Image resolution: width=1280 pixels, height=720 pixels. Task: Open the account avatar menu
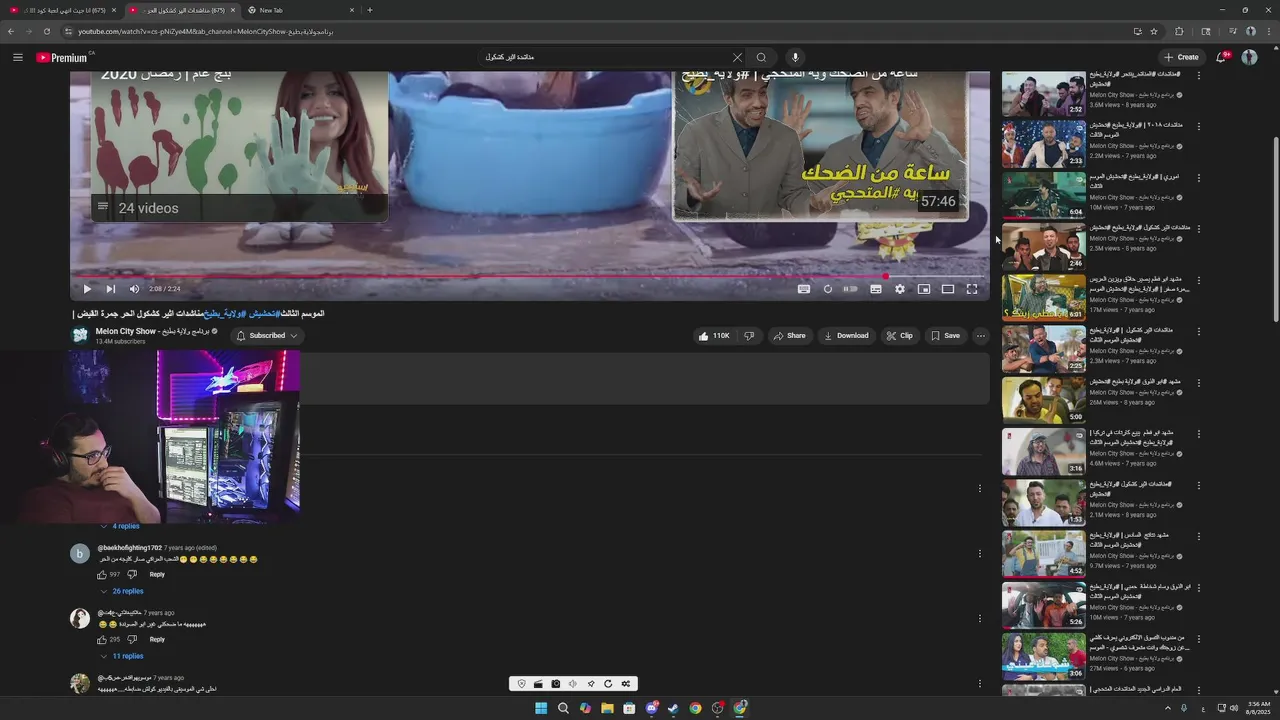[x=1249, y=57]
